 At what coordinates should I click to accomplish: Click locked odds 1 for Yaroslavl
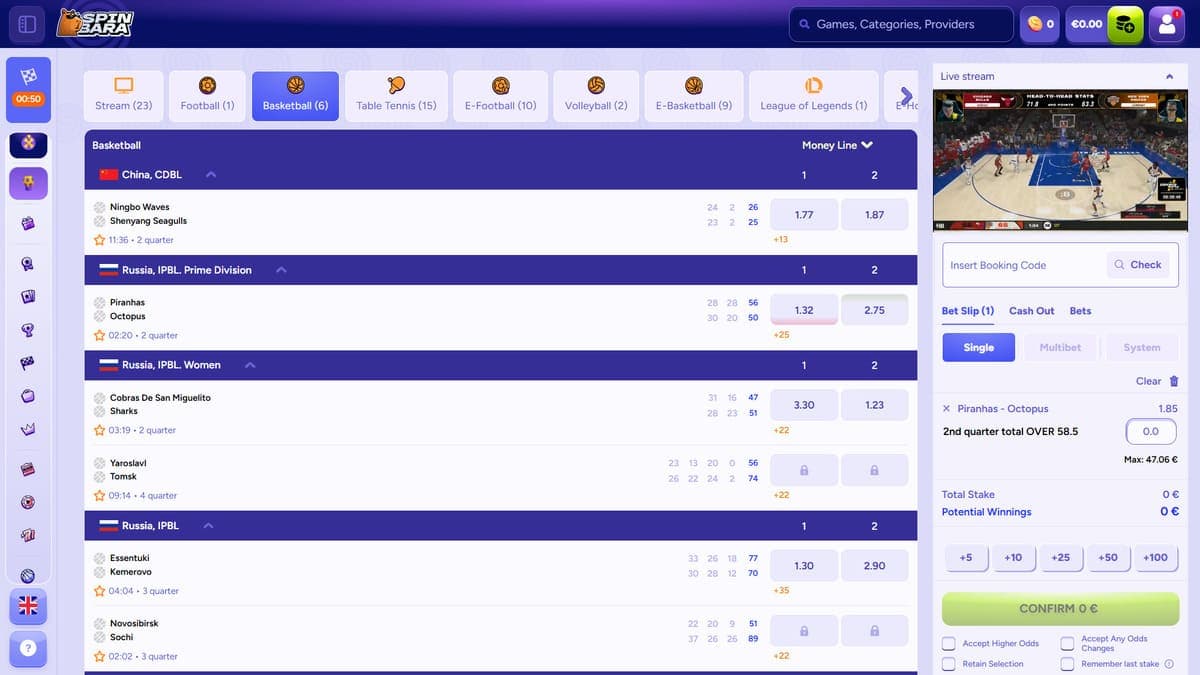coord(804,470)
